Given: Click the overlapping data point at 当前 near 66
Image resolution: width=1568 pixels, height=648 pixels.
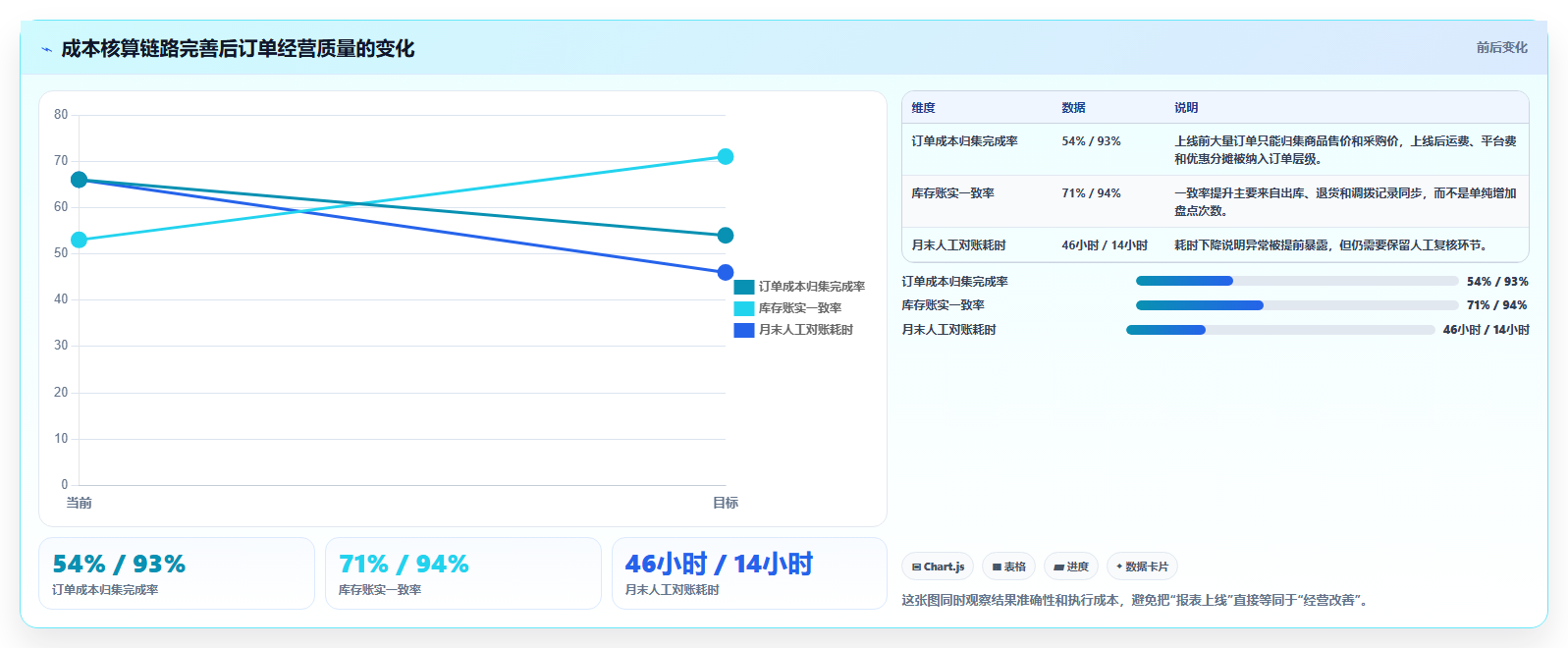Looking at the screenshot, I should click(80, 180).
